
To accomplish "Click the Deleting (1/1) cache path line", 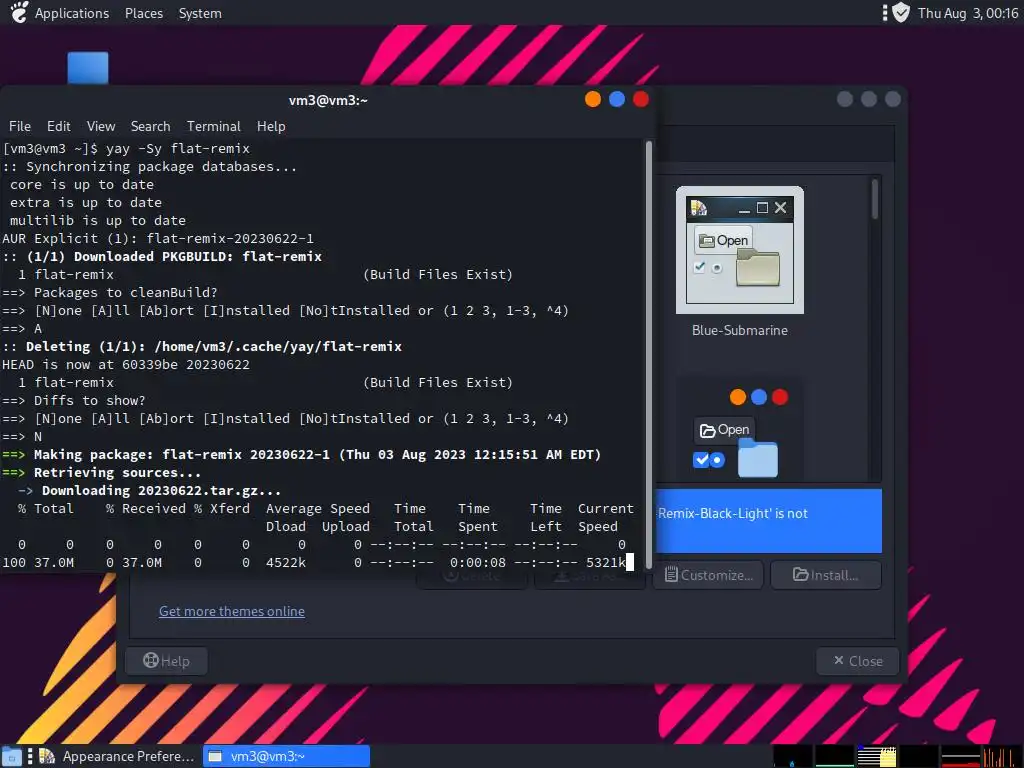I will [x=202, y=347].
